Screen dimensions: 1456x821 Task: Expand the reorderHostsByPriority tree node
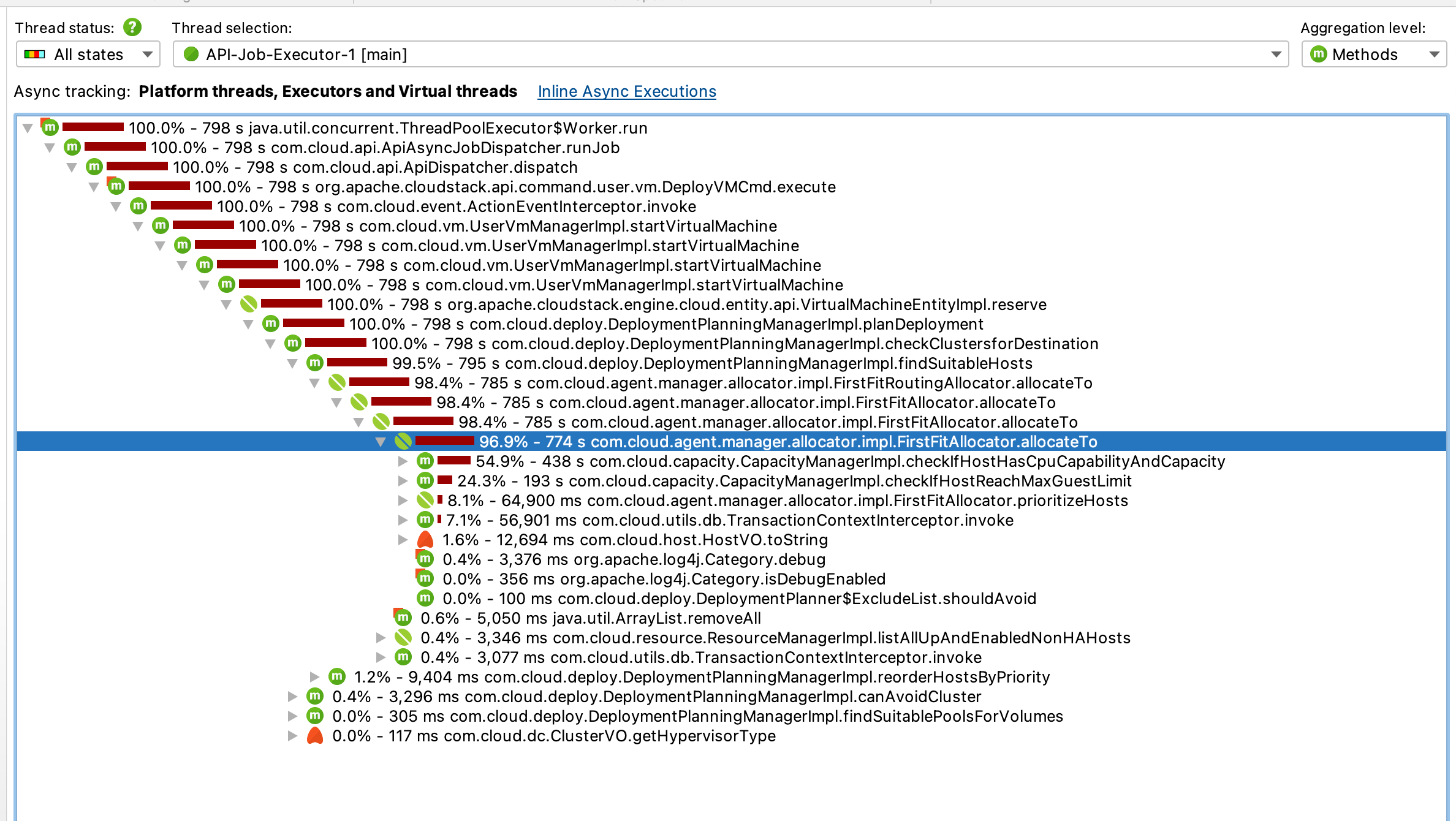click(x=314, y=677)
